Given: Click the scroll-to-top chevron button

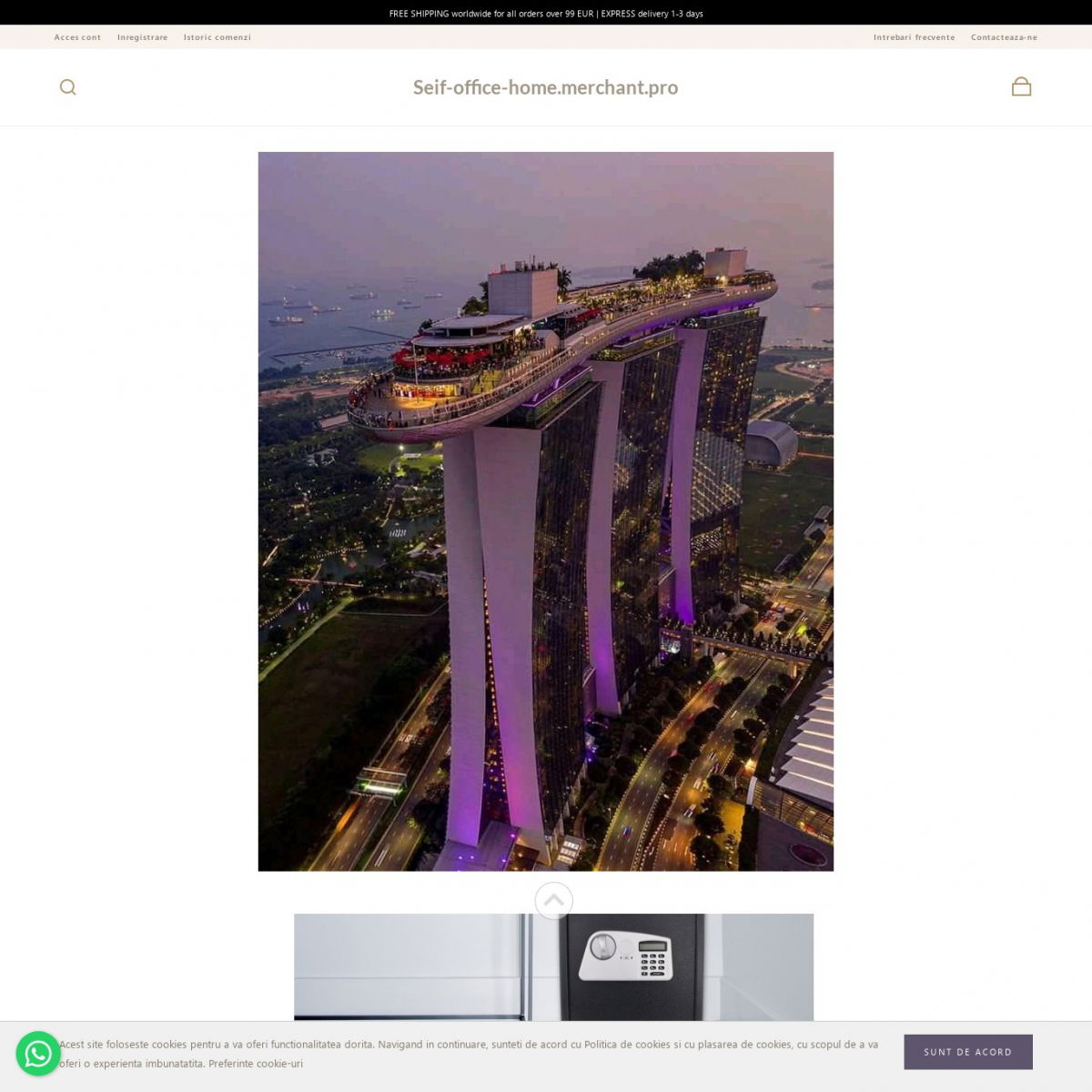Looking at the screenshot, I should pyautogui.click(x=554, y=901).
